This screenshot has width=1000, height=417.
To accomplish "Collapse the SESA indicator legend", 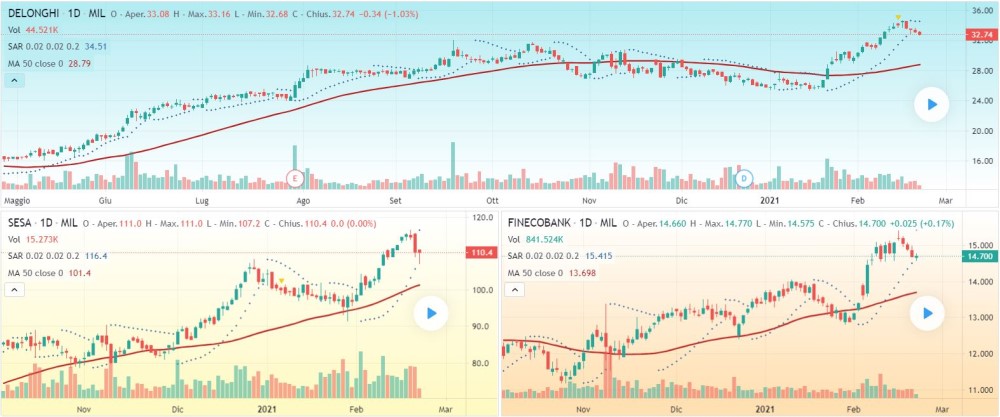I will (15, 290).
